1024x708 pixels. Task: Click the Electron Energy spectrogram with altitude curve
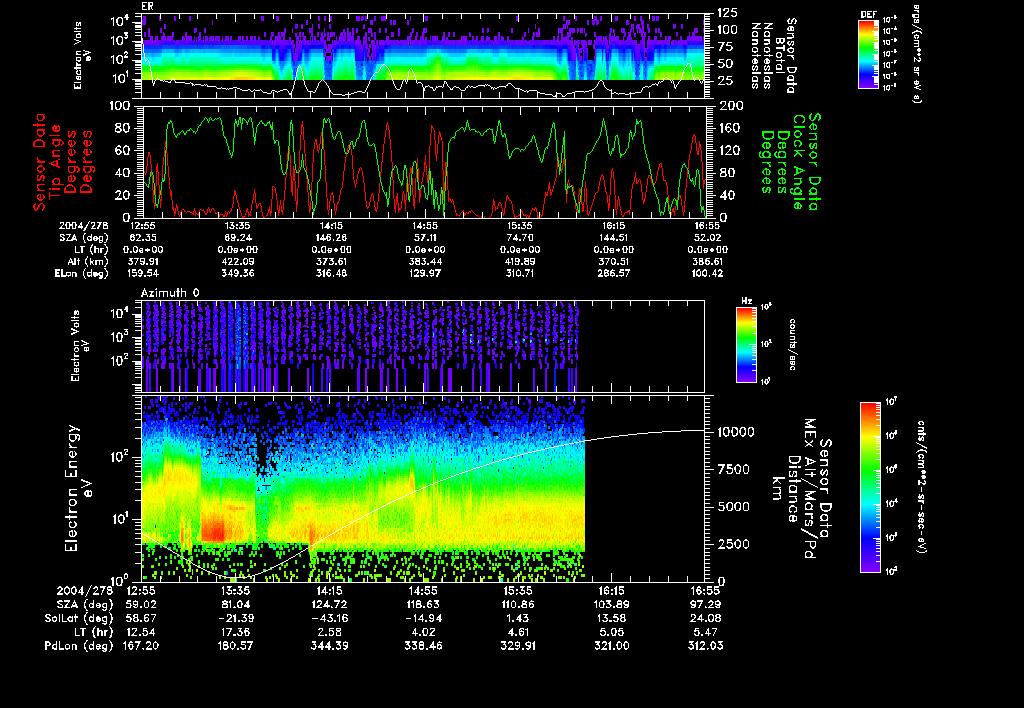coord(423,489)
